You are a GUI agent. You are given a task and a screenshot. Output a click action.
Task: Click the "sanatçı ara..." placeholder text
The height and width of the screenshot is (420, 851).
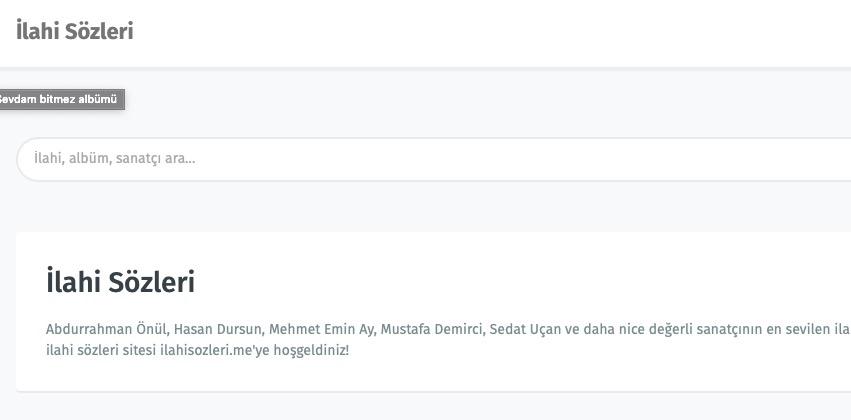156,159
